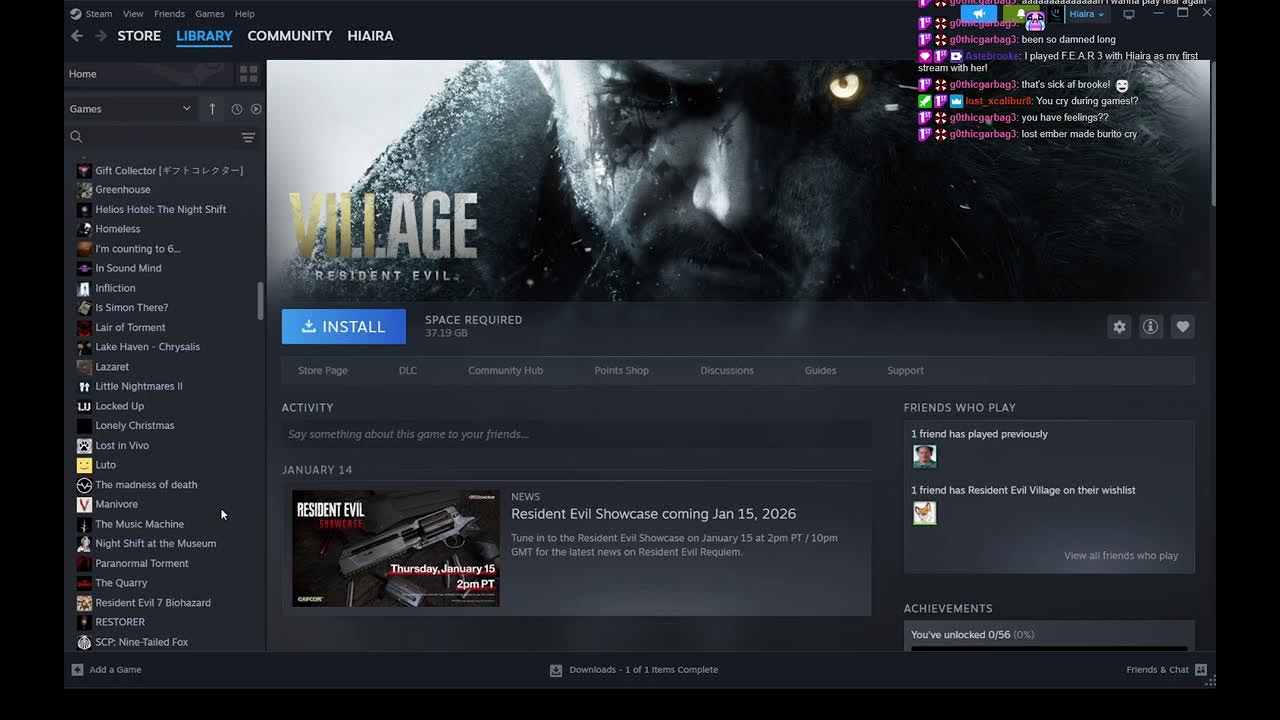Screen dimensions: 1280x720
Task: Click the achievements progress bar
Action: click(1049, 648)
